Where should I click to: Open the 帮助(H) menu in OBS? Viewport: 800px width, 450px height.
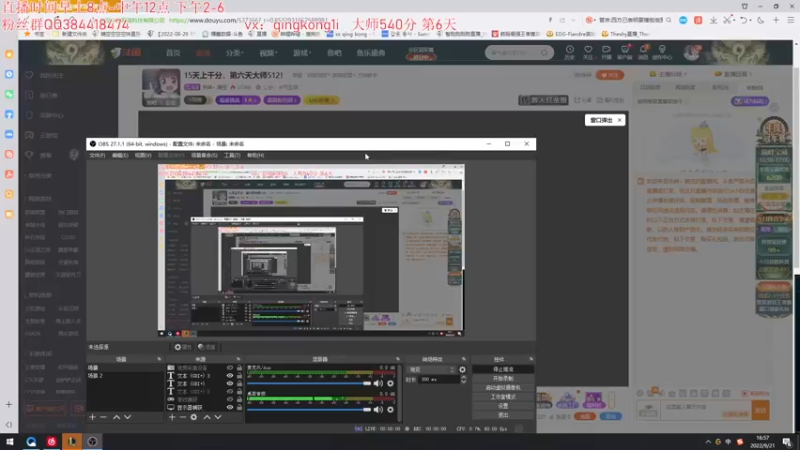click(255, 155)
